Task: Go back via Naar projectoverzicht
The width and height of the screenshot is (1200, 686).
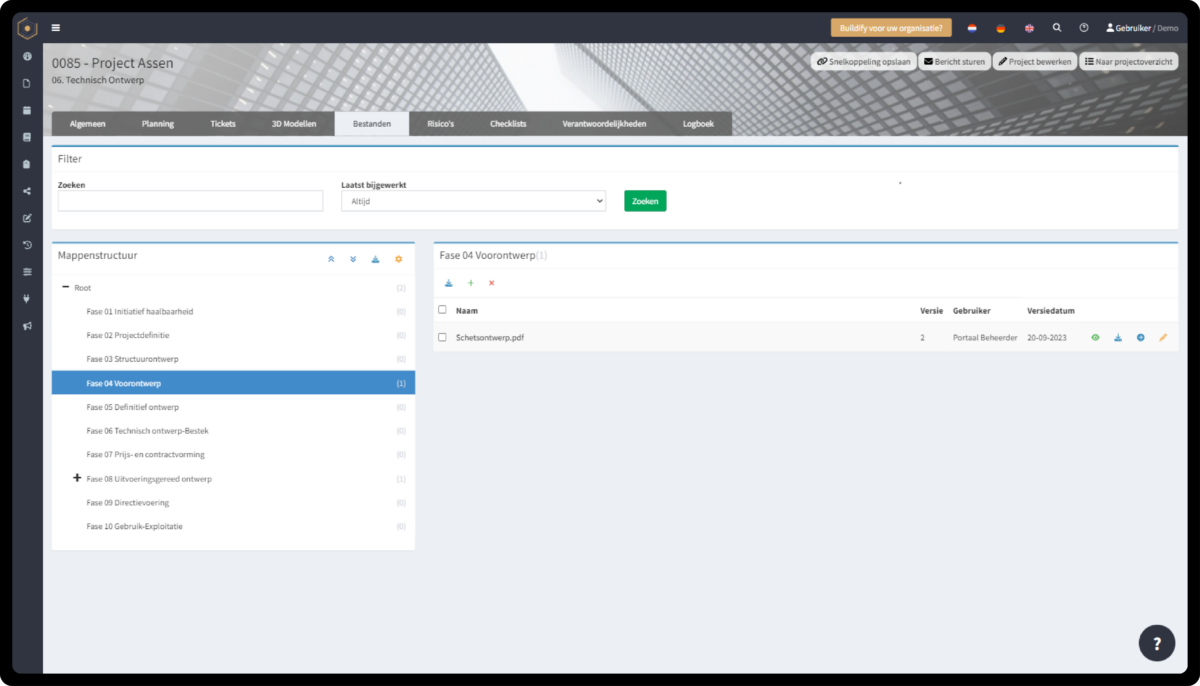Action: point(1128,60)
